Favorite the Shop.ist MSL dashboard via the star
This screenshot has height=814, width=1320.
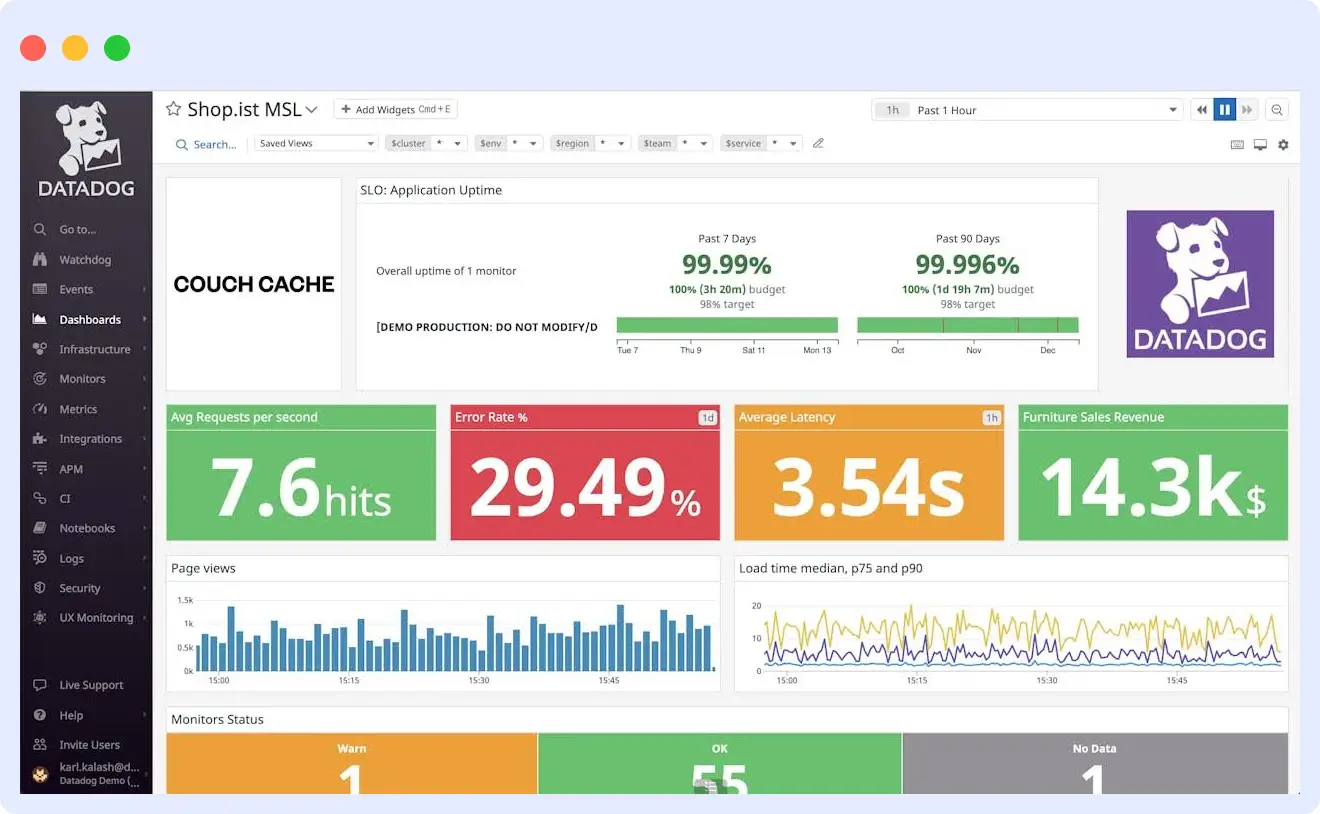[173, 109]
